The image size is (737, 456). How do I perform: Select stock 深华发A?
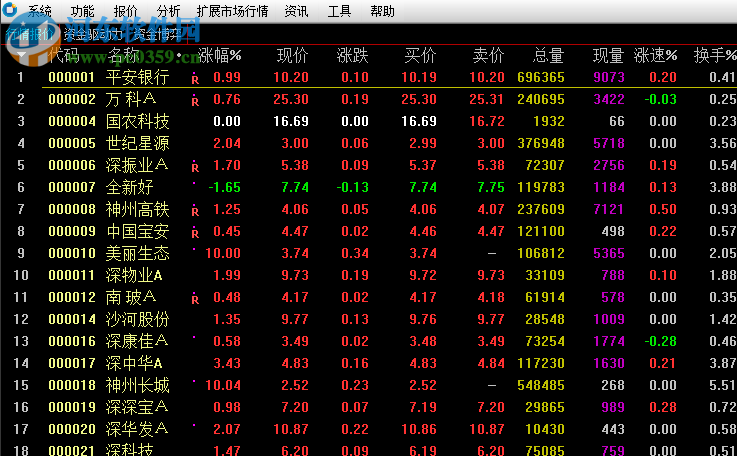point(137,429)
